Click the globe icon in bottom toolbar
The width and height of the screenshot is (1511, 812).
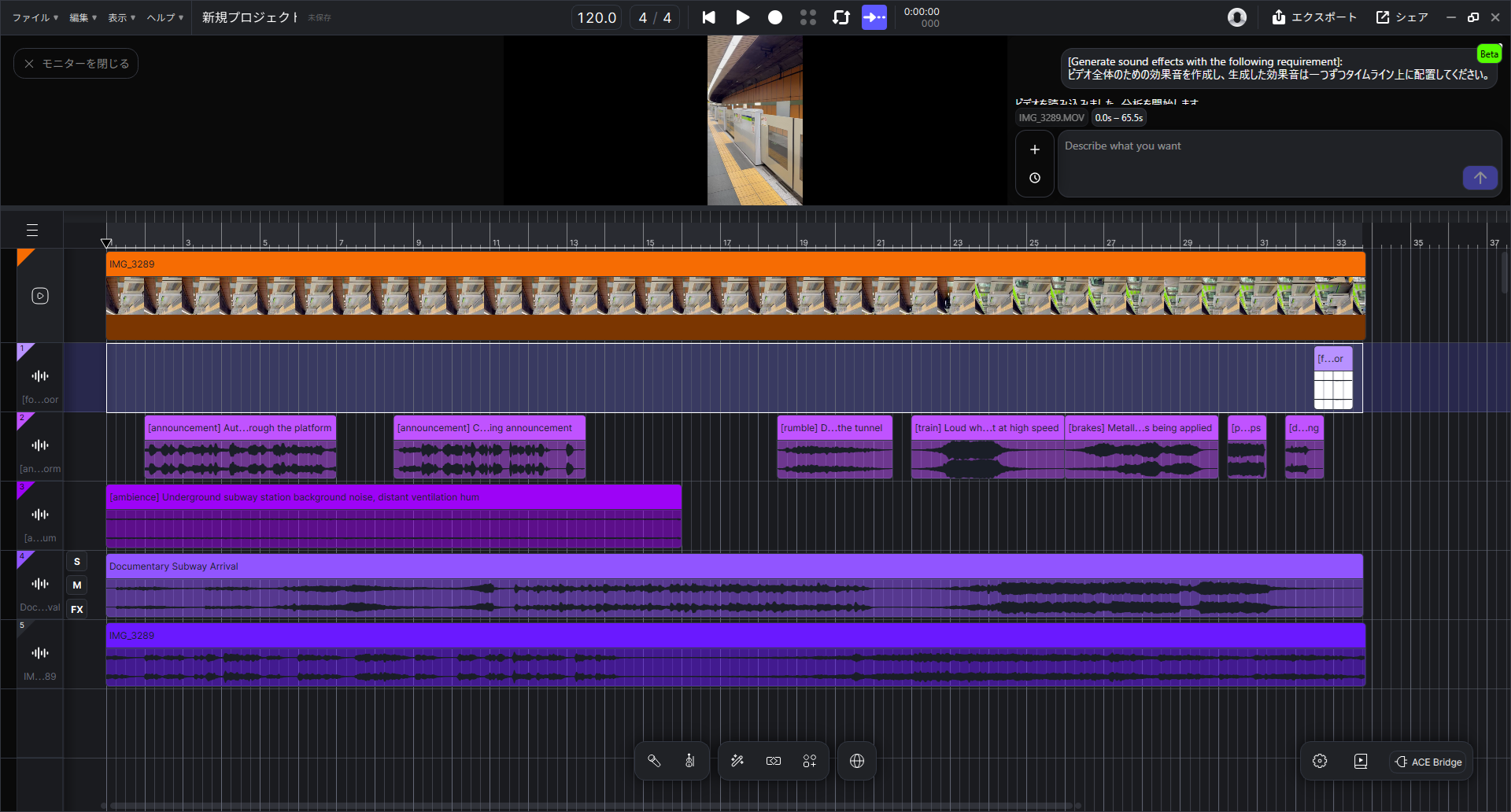pyautogui.click(x=857, y=761)
